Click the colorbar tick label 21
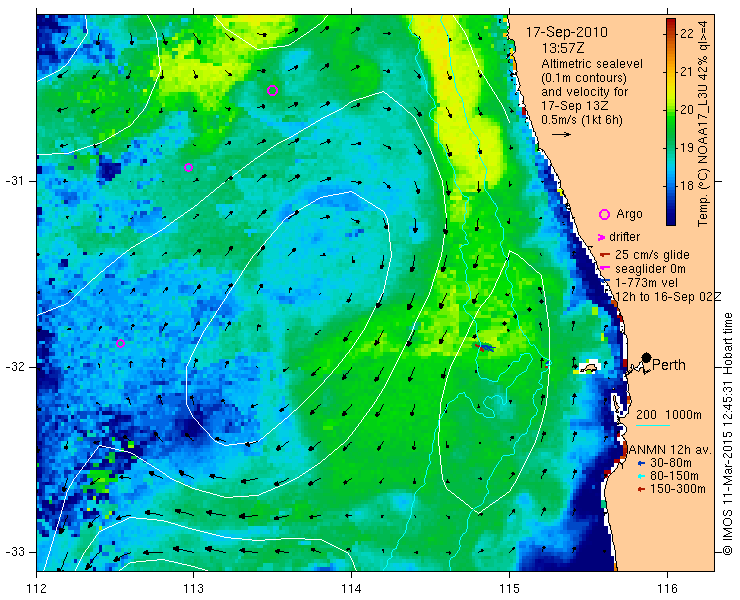Viewport: 740px width, 600px height. coord(687,72)
